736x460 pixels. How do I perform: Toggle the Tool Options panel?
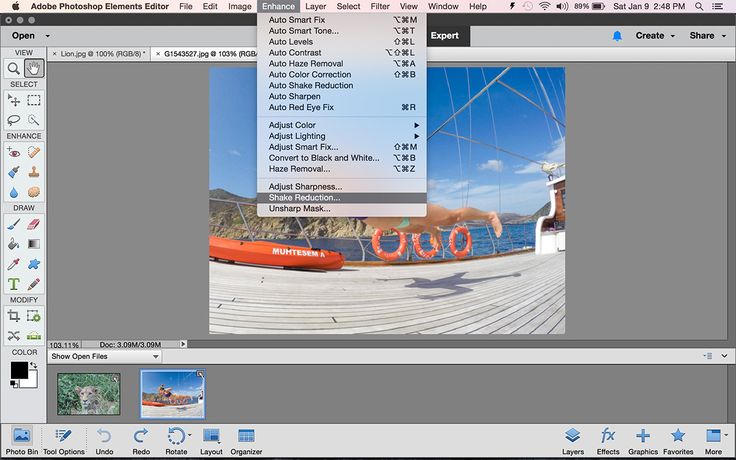(x=64, y=441)
